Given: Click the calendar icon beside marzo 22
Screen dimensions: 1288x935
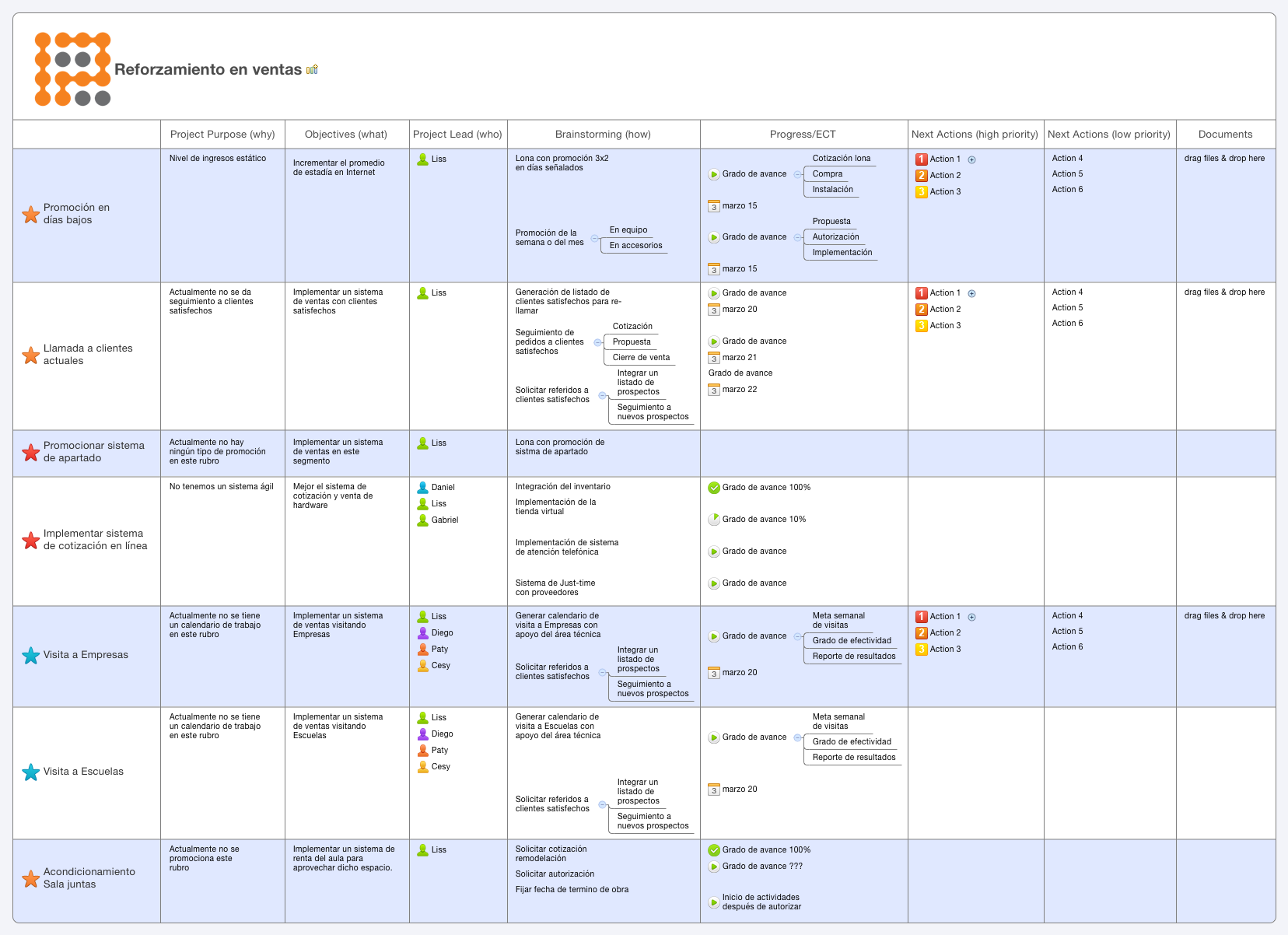Looking at the screenshot, I should coord(714,390).
